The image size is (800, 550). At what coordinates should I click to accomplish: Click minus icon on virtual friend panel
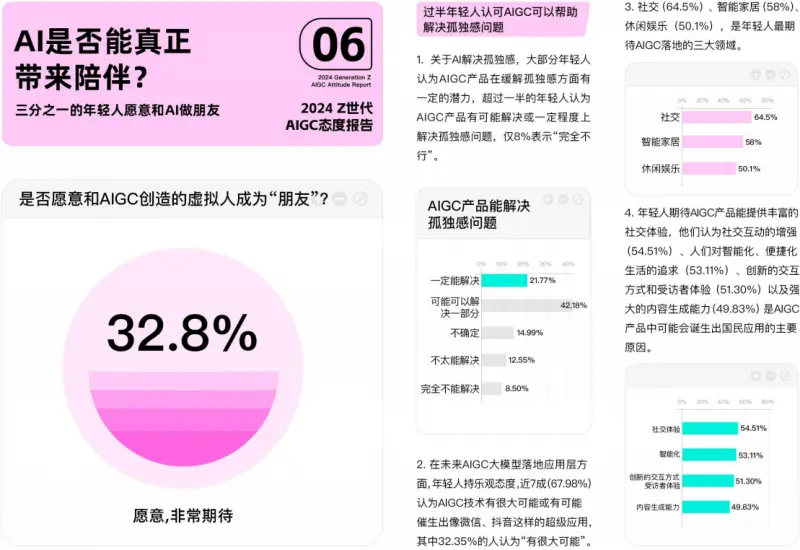tap(341, 199)
